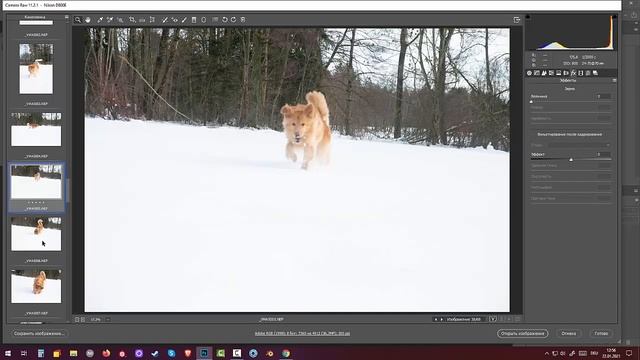
Task: Go to next image arrow
Action: tap(442, 320)
